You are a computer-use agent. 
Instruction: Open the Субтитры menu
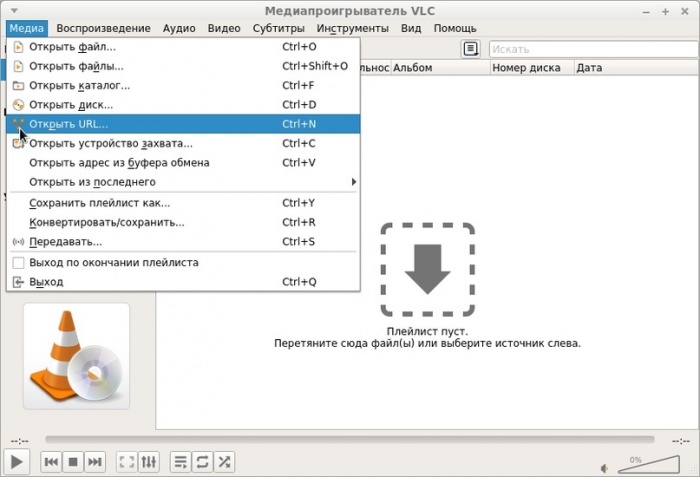click(279, 28)
